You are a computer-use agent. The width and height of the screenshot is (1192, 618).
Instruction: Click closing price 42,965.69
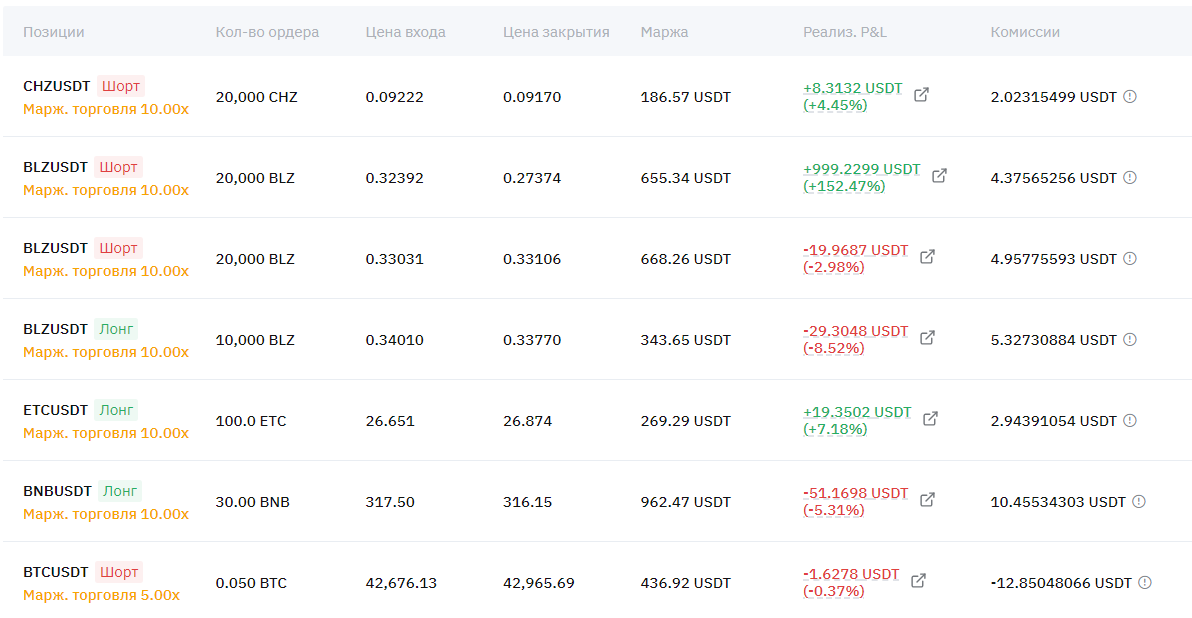[538, 583]
